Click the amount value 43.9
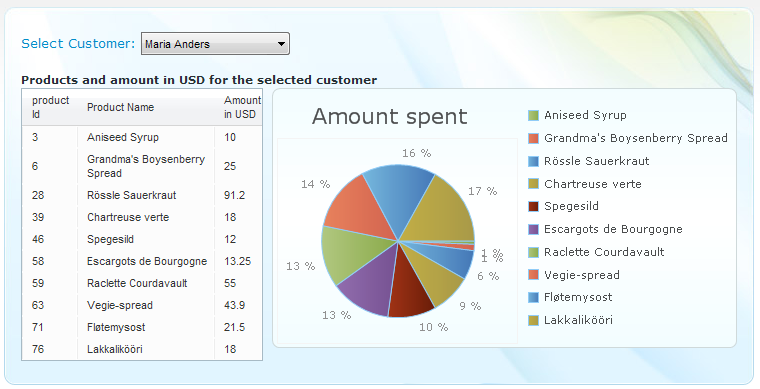The width and height of the screenshot is (760, 389). [x=235, y=305]
